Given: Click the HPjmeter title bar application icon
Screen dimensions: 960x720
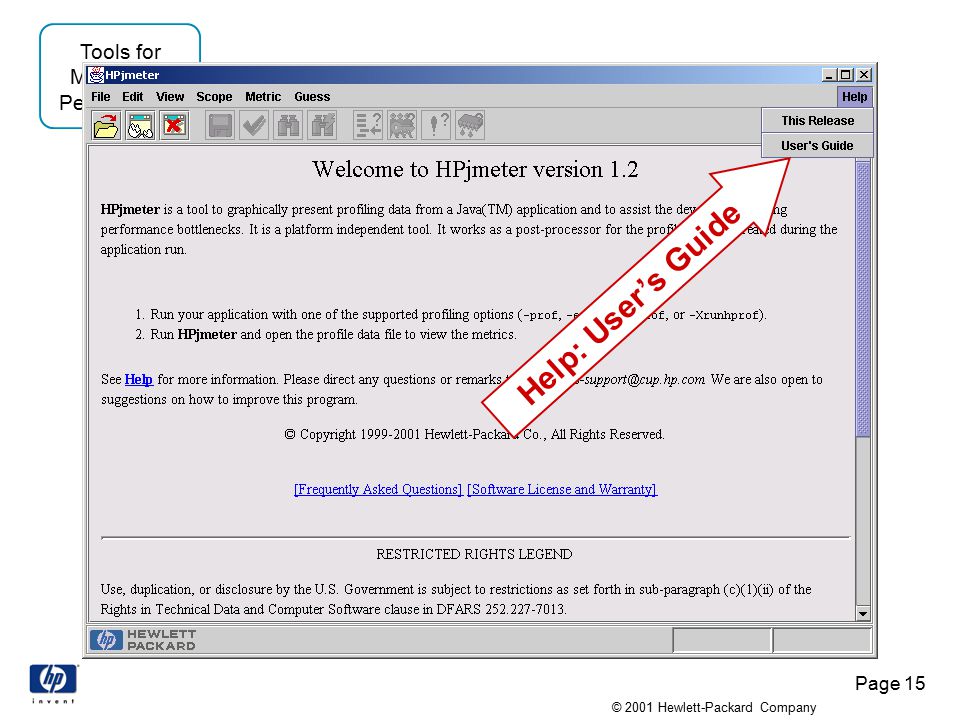Looking at the screenshot, I should [96, 75].
